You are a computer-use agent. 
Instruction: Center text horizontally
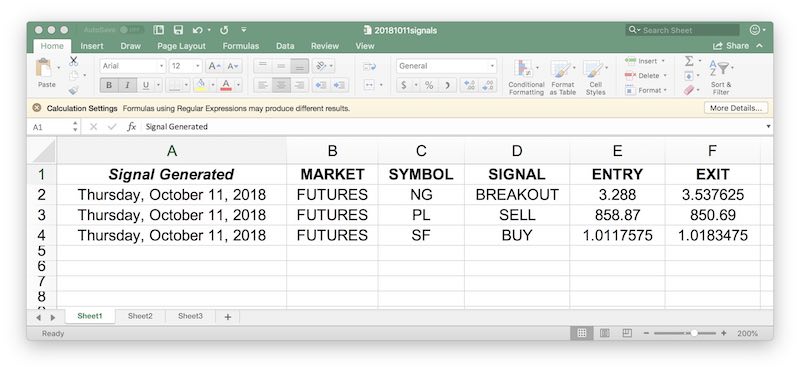click(281, 85)
